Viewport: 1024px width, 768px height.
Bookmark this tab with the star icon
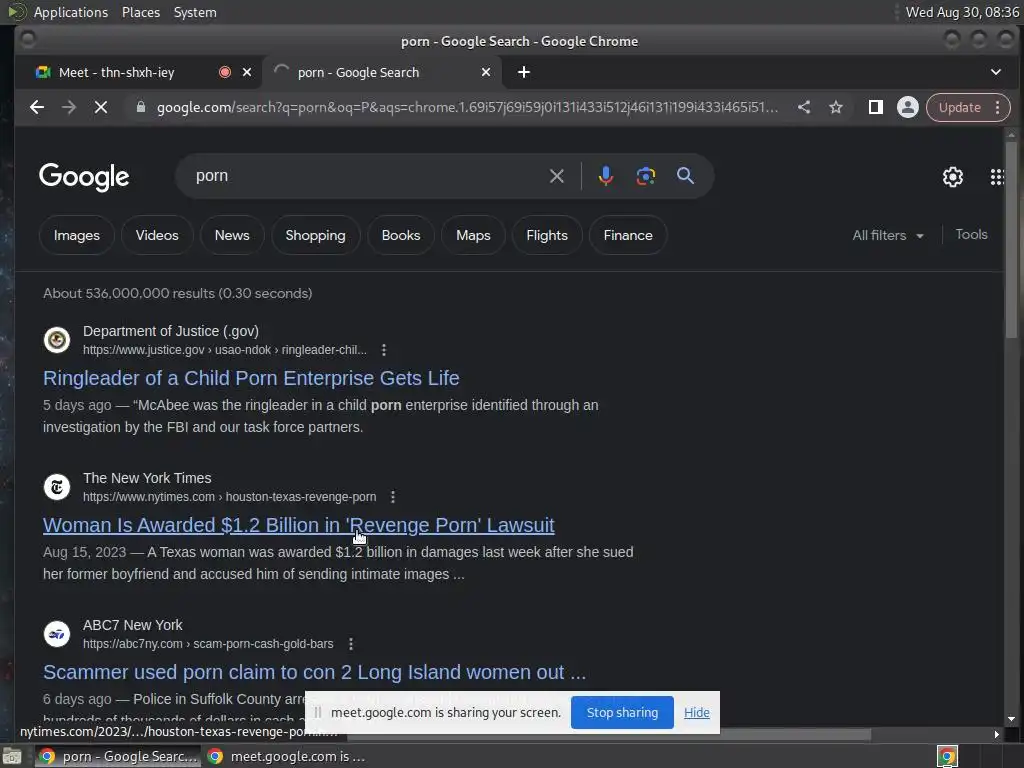836,107
